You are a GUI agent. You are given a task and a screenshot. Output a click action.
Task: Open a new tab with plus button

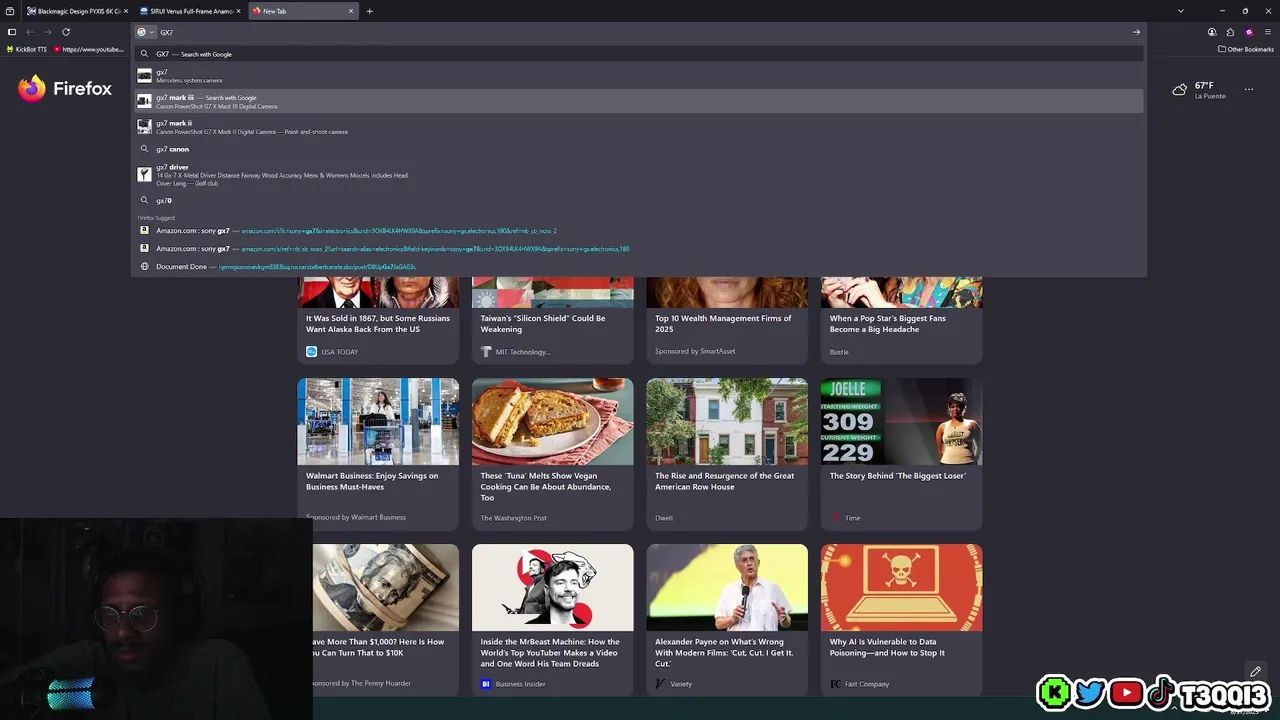coord(369,11)
